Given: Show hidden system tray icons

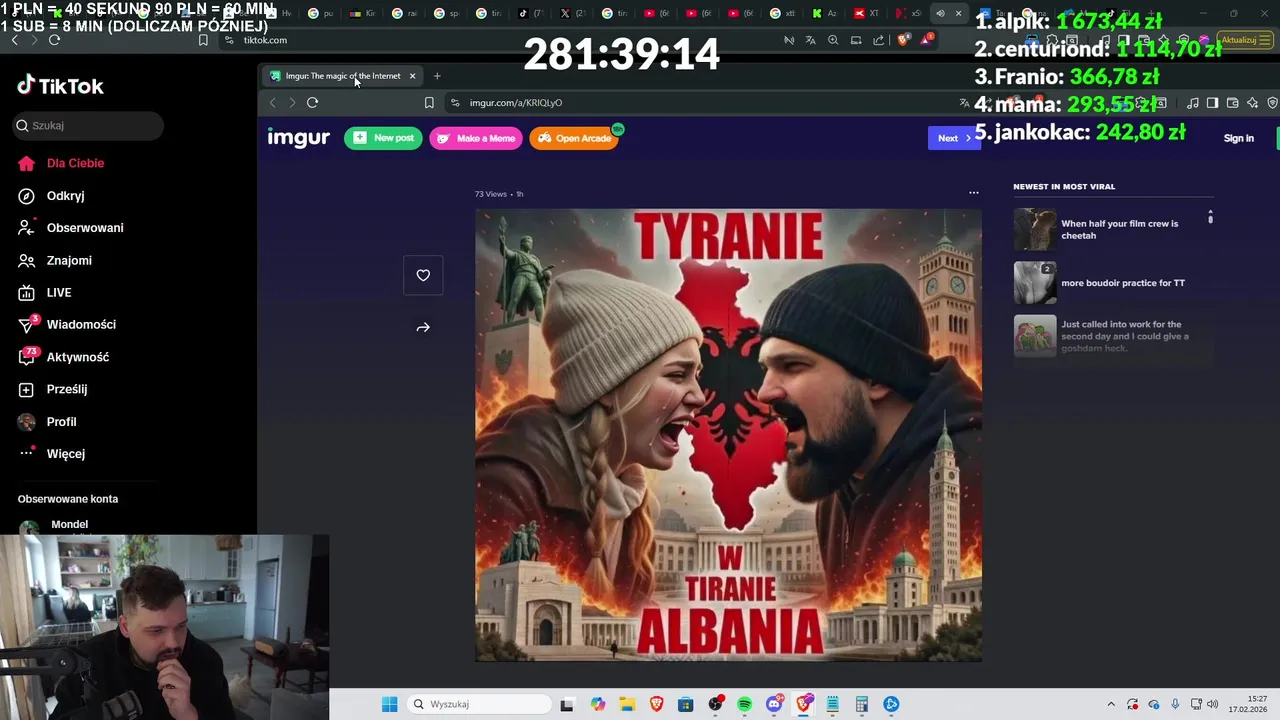Looking at the screenshot, I should point(1110,704).
